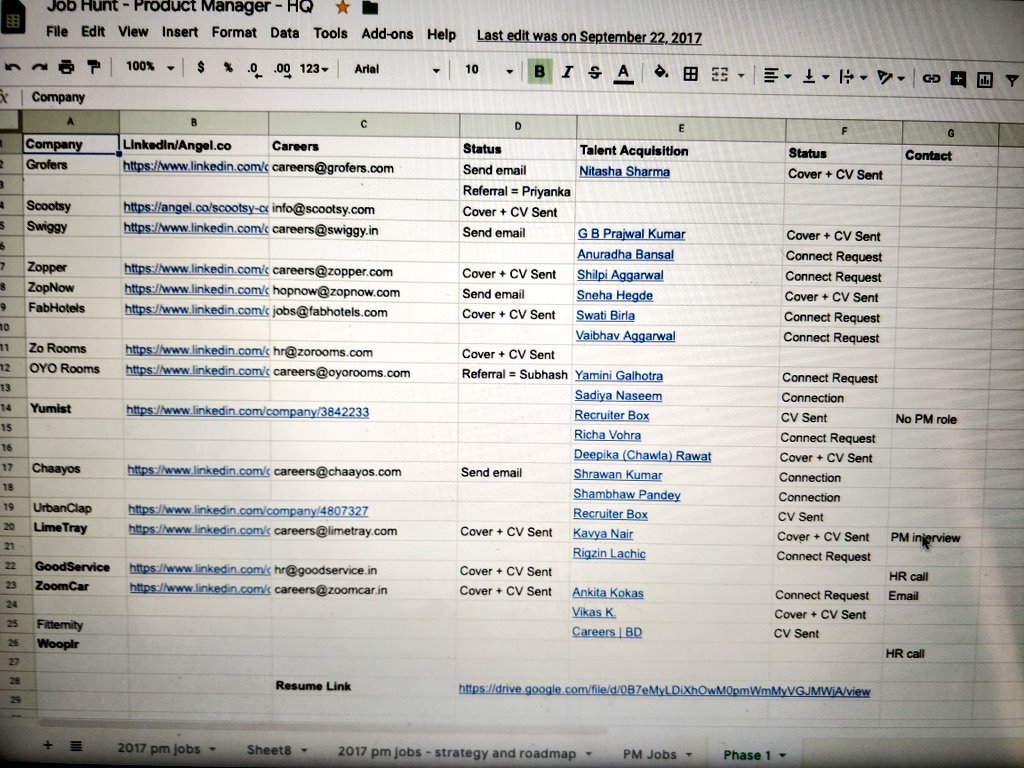1024x768 pixels.
Task: Open the Nitasha Sharma link
Action: (x=624, y=172)
